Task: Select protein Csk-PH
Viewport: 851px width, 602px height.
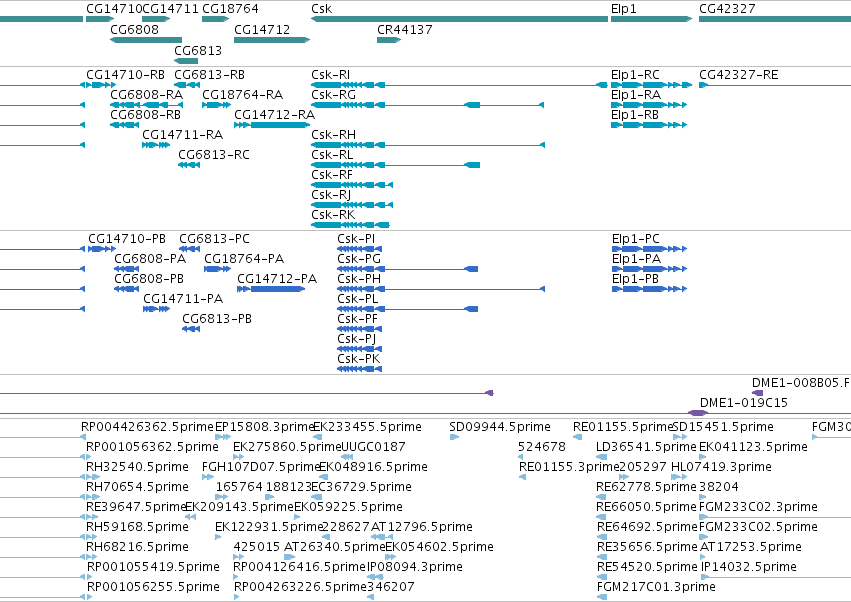Action: click(x=359, y=279)
